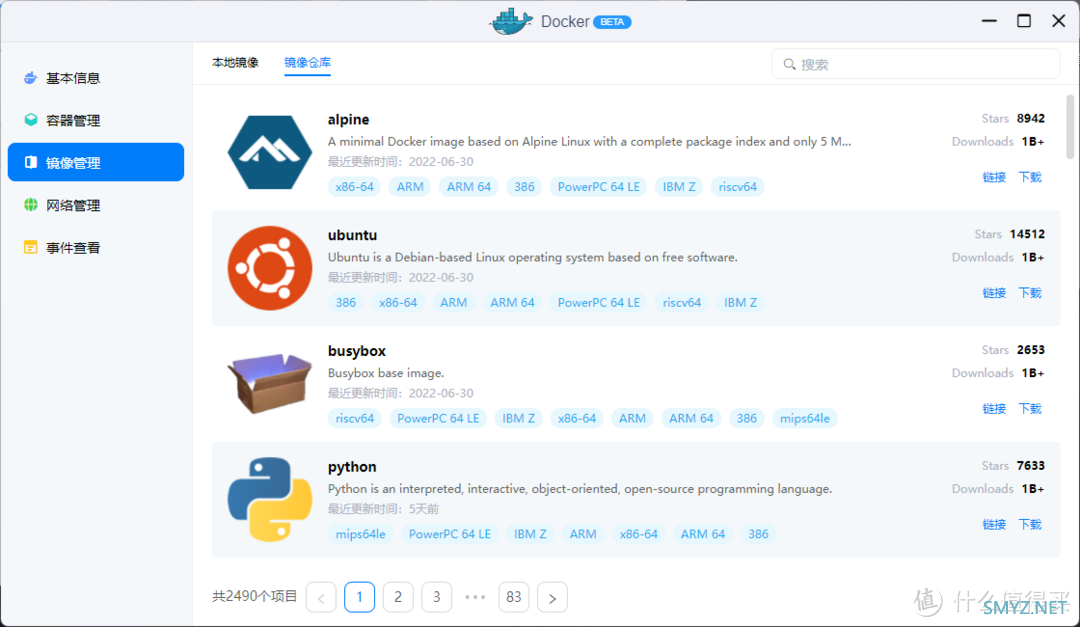The height and width of the screenshot is (627, 1080).
Task: Click the python image logo
Action: [x=270, y=500]
